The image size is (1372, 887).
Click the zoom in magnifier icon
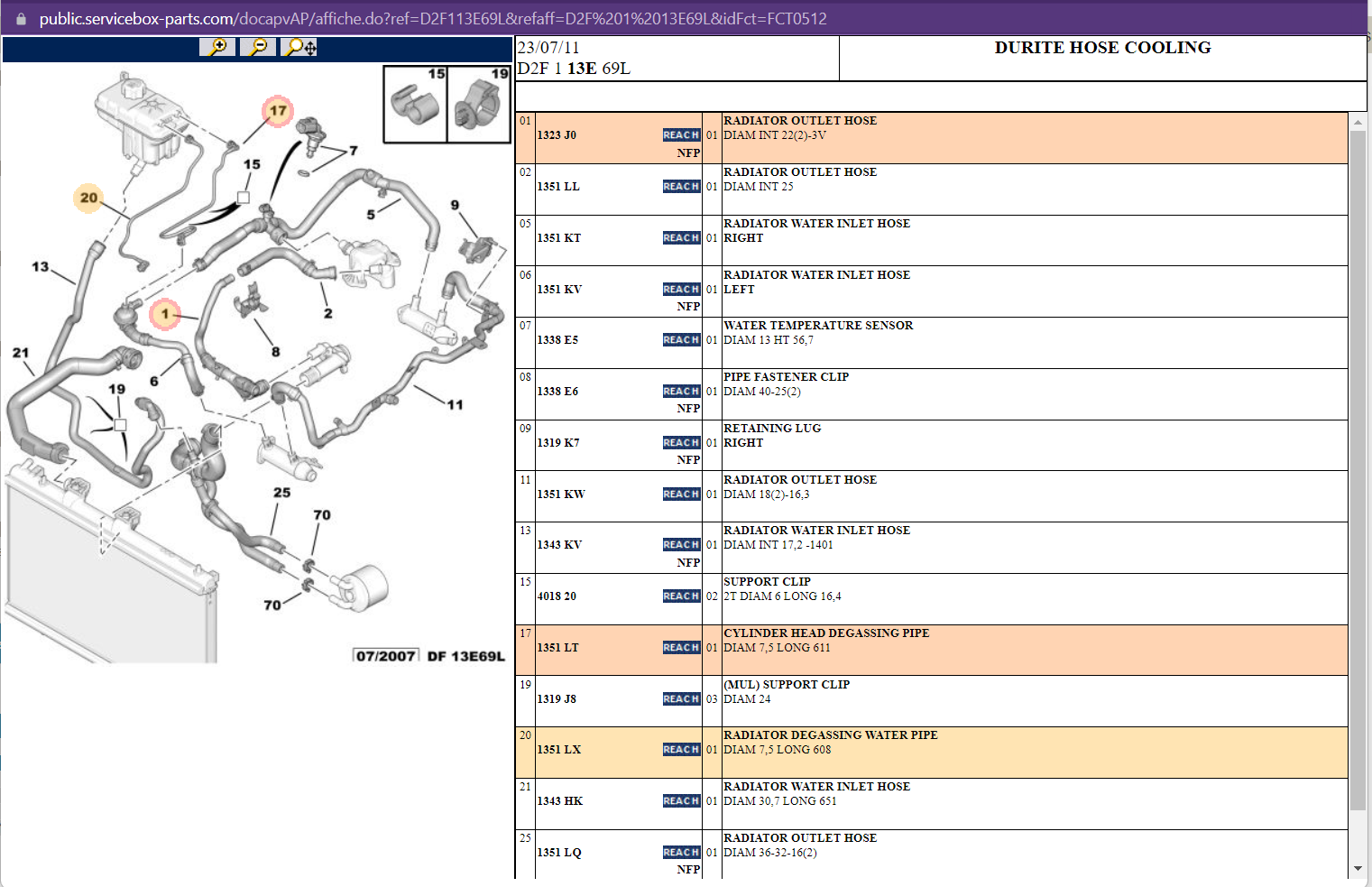(217, 47)
